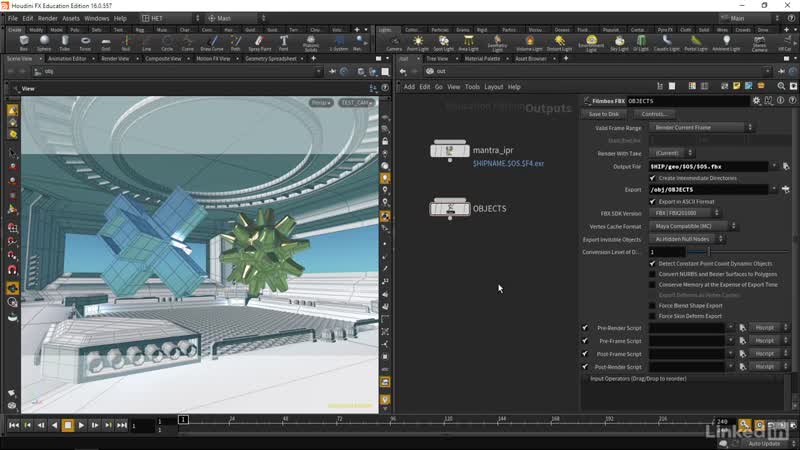
Task: Add a Spot Light
Action: (x=443, y=43)
